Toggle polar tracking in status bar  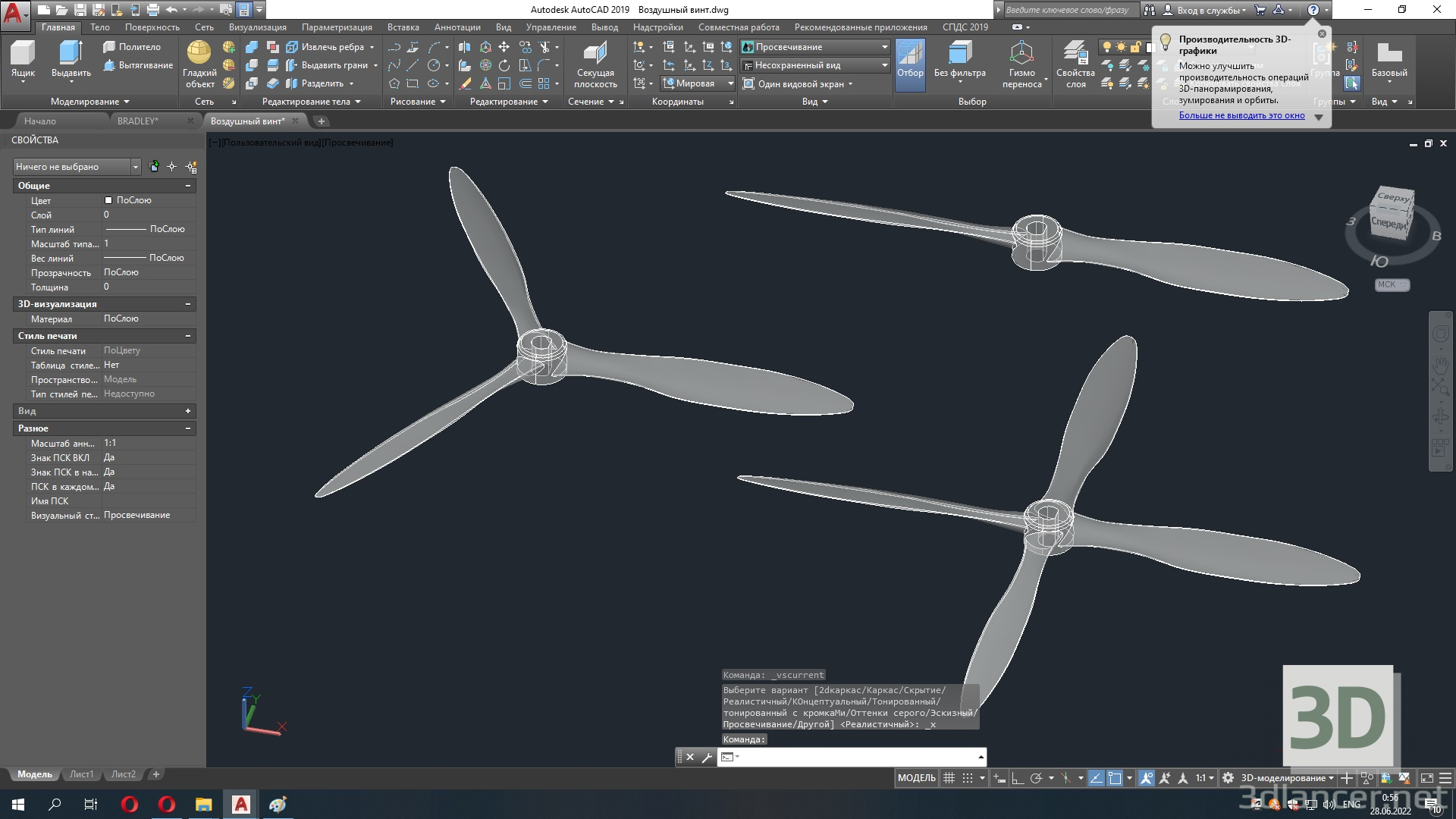click(1037, 778)
